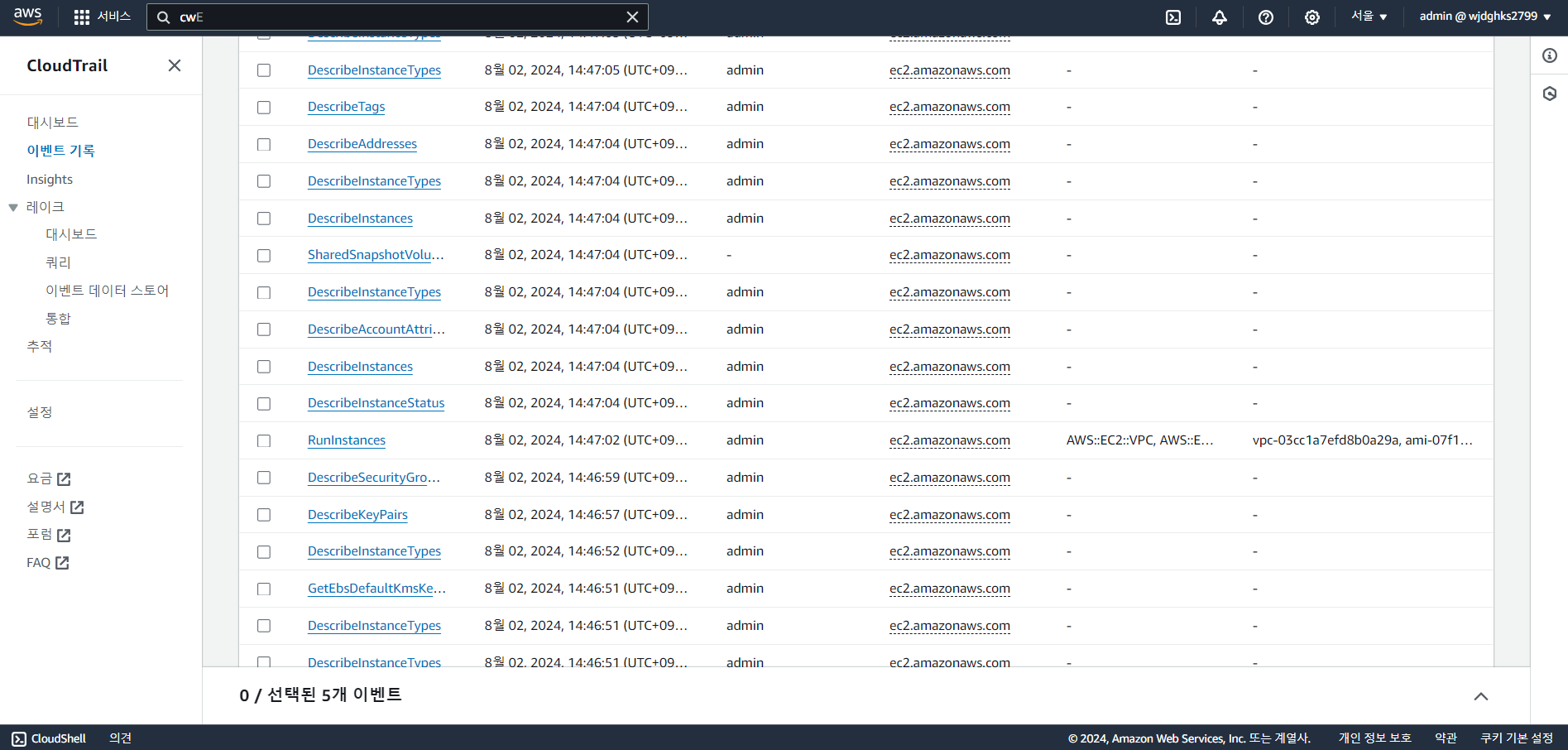This screenshot has height=750, width=1568.
Task: Check the SharedSnapshotVolu... event checkbox
Action: click(x=264, y=256)
